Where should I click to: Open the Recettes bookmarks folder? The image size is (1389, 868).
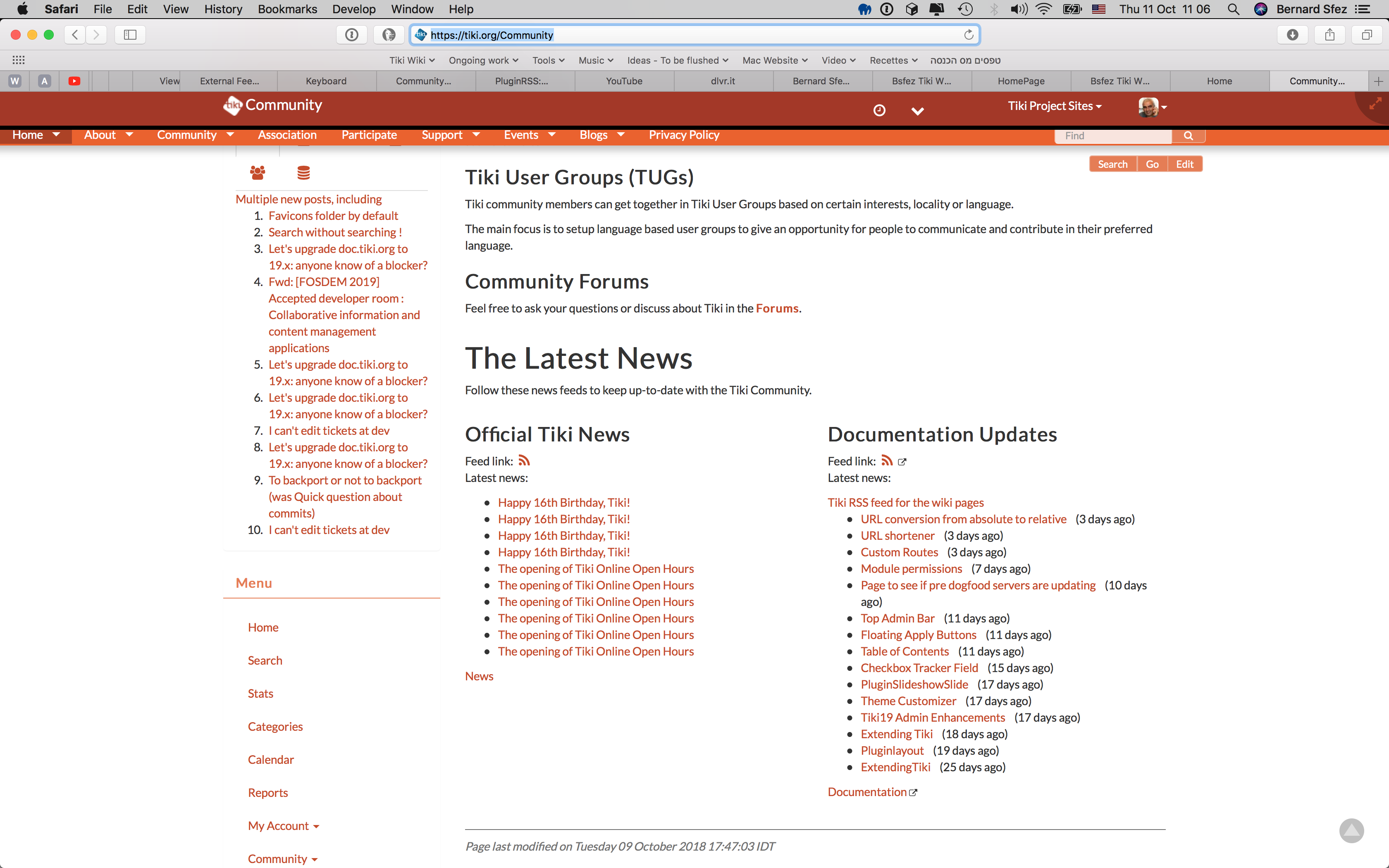pyautogui.click(x=893, y=60)
